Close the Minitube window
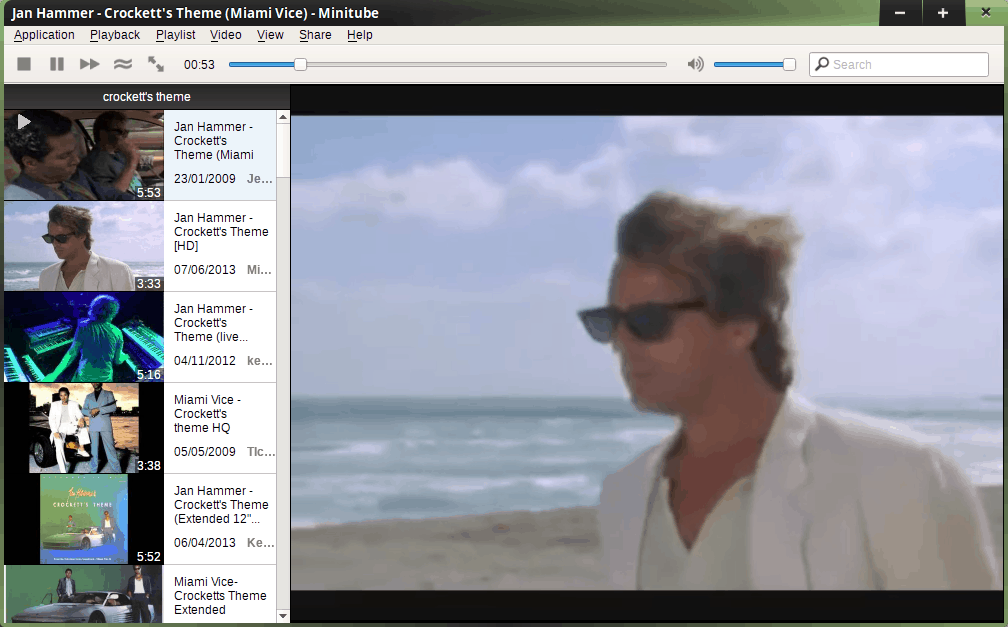The image size is (1008, 627). (986, 13)
